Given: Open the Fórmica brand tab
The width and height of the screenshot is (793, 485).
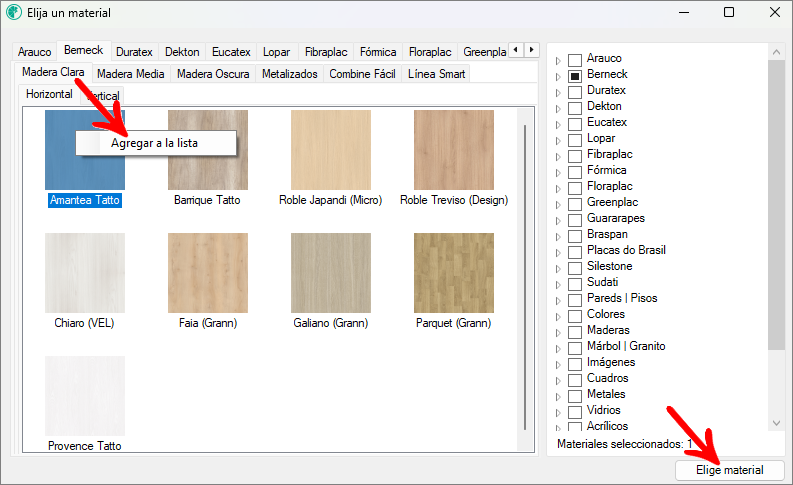Looking at the screenshot, I should pos(378,52).
